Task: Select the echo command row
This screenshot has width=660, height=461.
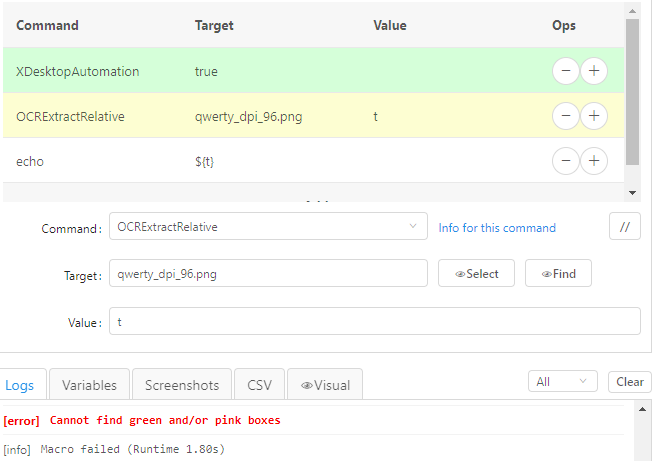Action: pyautogui.click(x=313, y=161)
